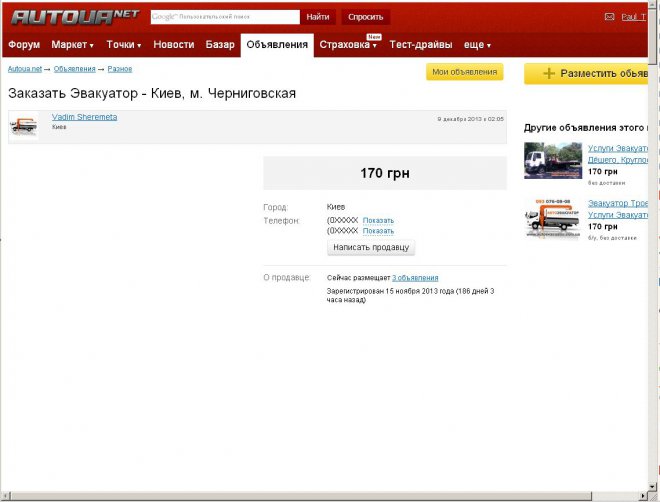This screenshot has width=660, height=502.
Task: Expand the Маркет dropdown menu
Action: (72, 45)
